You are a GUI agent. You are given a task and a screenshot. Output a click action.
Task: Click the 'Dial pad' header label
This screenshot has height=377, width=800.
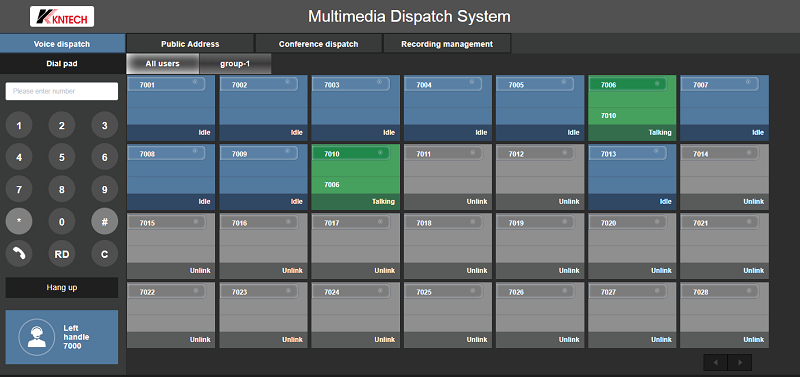(62, 64)
